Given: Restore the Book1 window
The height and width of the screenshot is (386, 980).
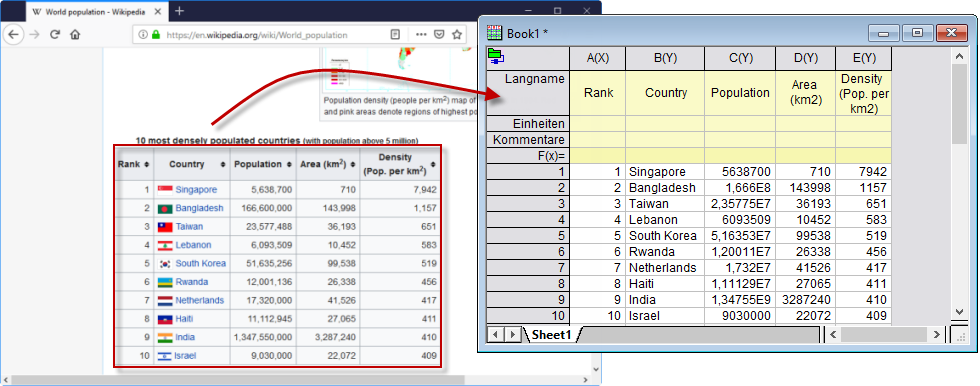Looking at the screenshot, I should (917, 34).
